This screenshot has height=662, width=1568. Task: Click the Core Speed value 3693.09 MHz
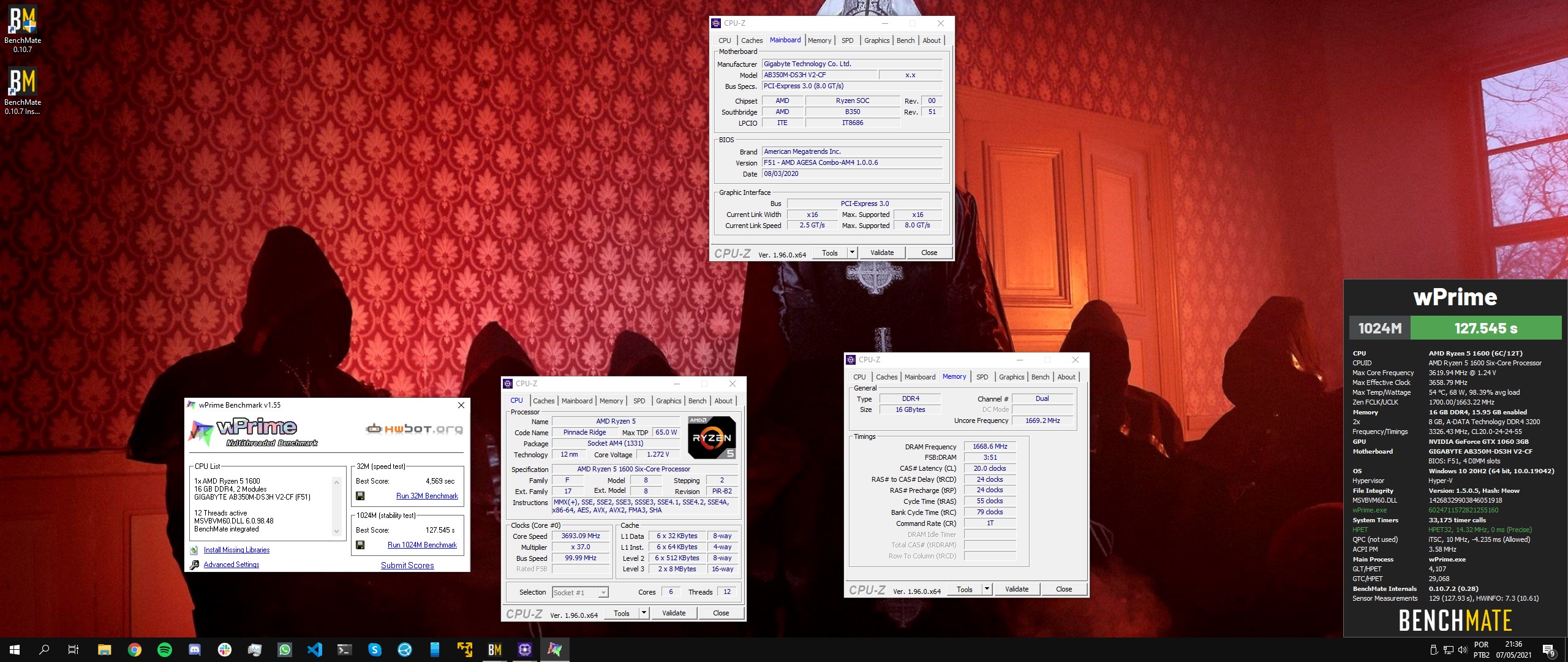click(581, 536)
